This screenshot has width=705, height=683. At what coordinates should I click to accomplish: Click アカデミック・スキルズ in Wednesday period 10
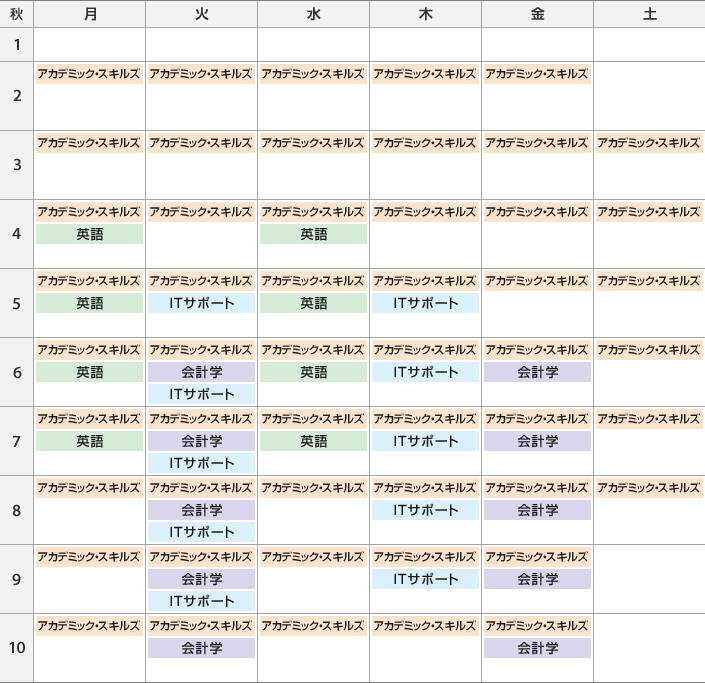point(313,626)
